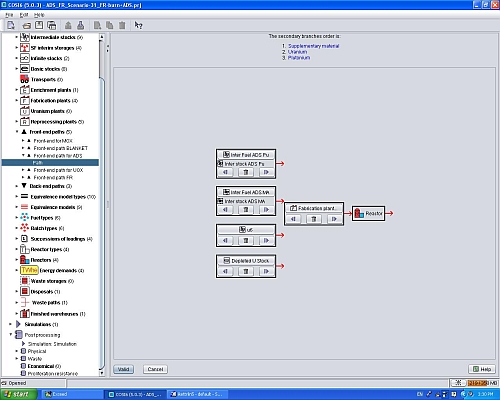Click the flask toolbar icon
Screen dimensions: 500x400
(80, 25)
